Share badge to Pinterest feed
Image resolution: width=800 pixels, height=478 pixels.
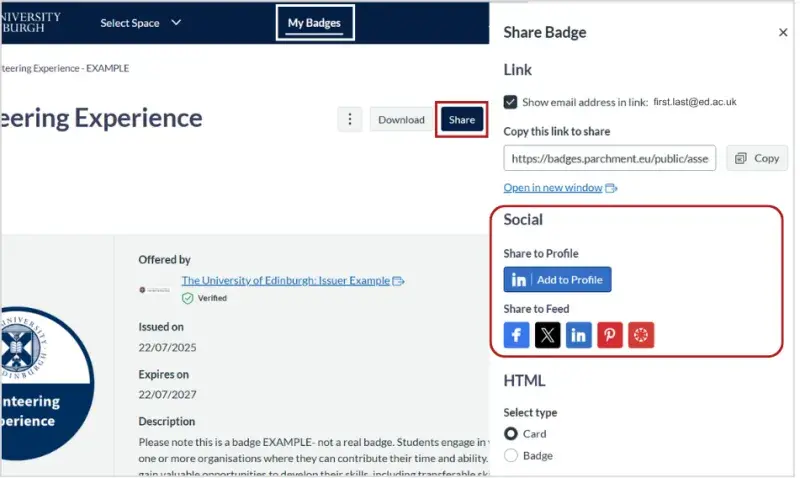(x=612, y=337)
